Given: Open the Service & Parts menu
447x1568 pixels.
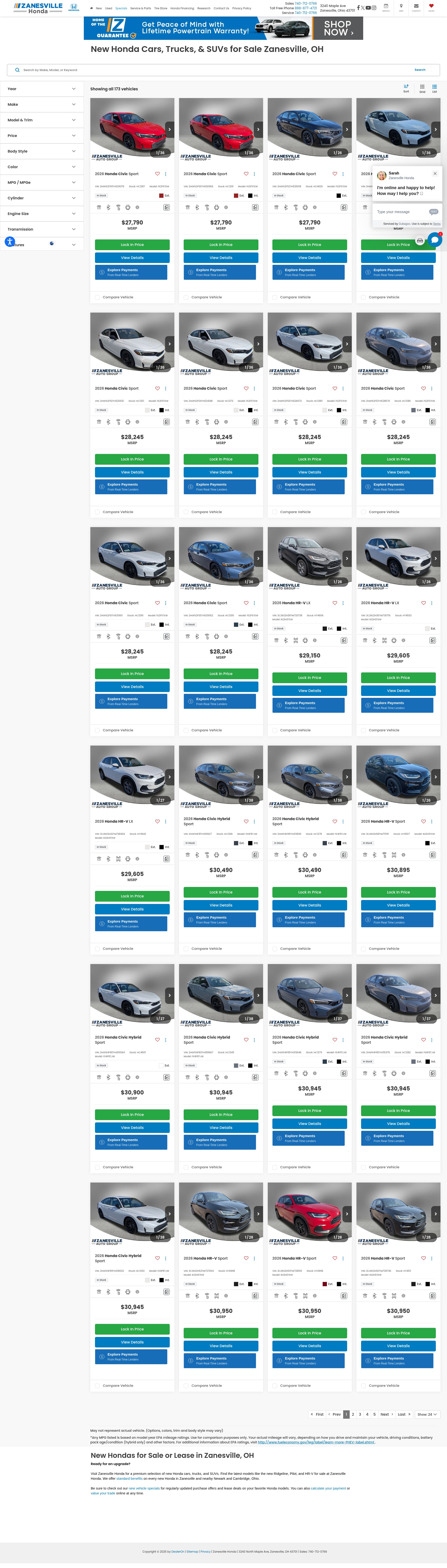Looking at the screenshot, I should 140,9.
